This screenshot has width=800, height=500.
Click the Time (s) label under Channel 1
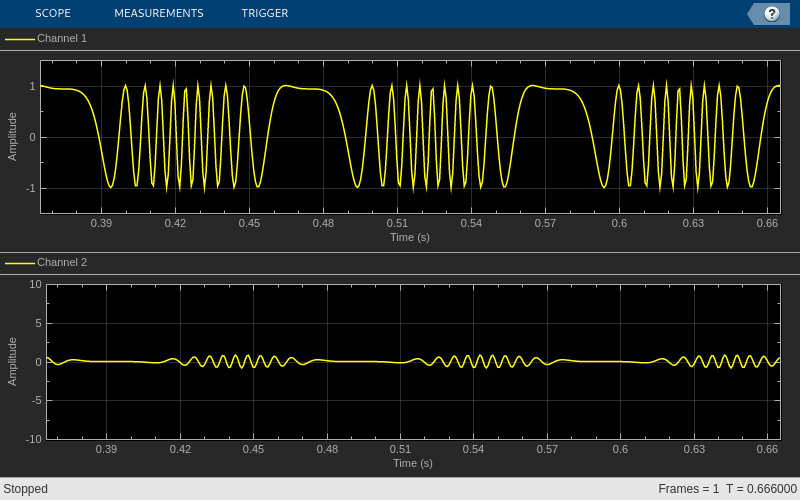click(410, 237)
